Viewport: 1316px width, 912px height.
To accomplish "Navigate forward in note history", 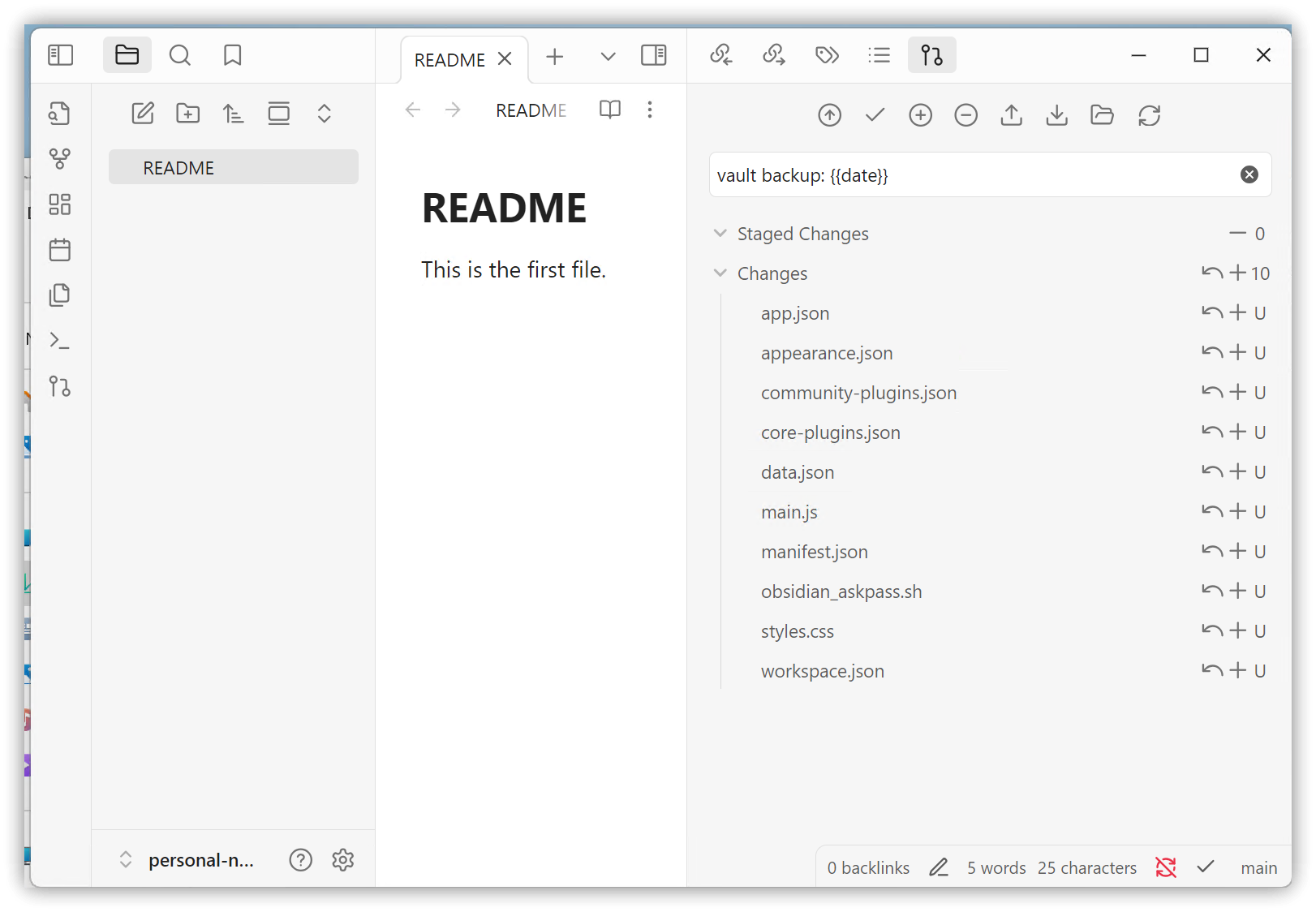I will pos(453,110).
